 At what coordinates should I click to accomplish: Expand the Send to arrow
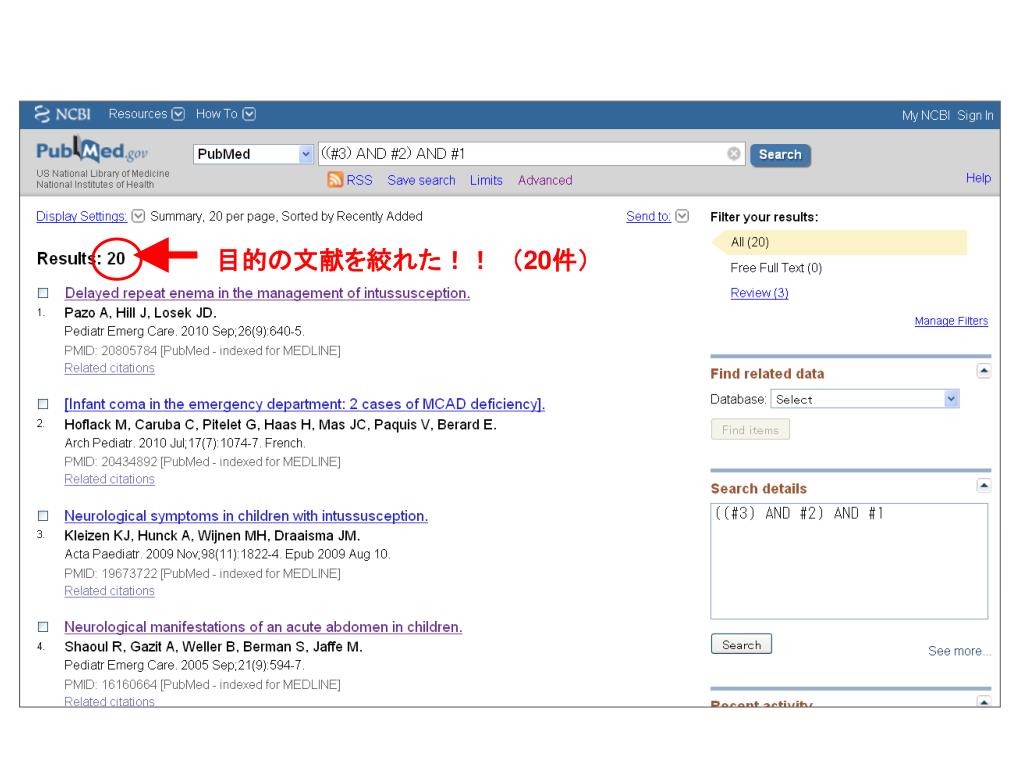[x=682, y=216]
